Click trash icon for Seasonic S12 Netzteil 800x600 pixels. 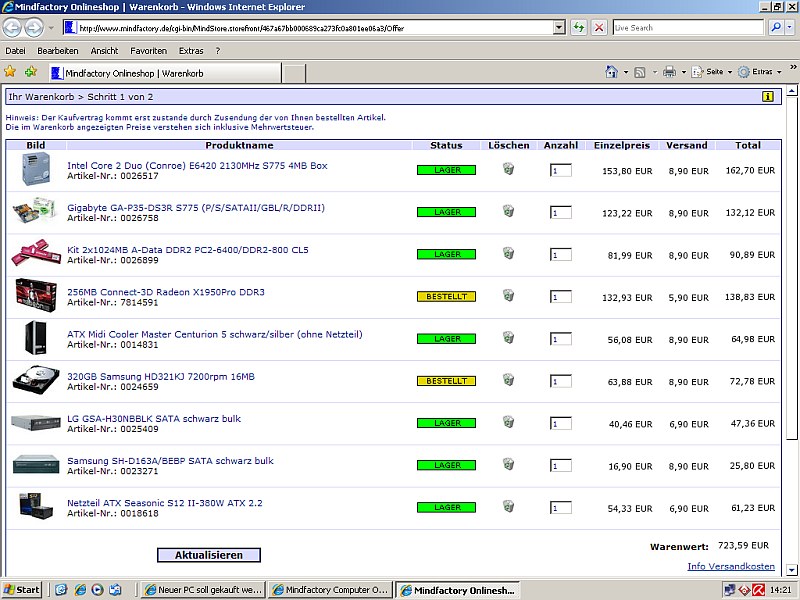(508, 507)
